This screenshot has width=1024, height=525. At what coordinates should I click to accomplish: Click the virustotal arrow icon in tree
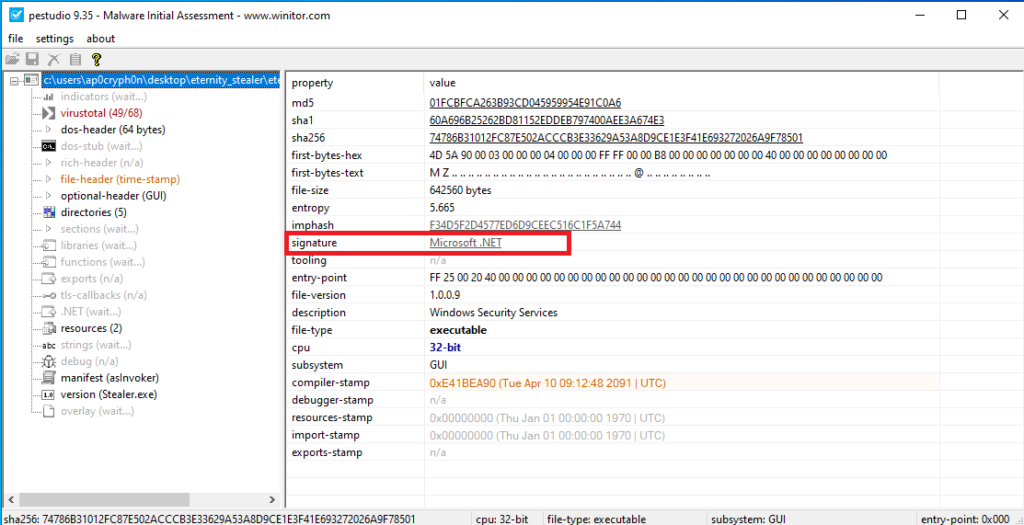coord(48,113)
